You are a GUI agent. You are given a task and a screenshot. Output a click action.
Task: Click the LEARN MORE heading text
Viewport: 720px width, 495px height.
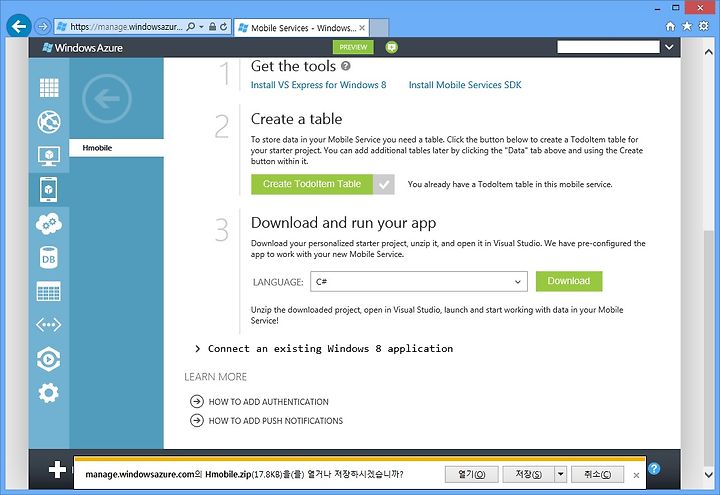215,377
